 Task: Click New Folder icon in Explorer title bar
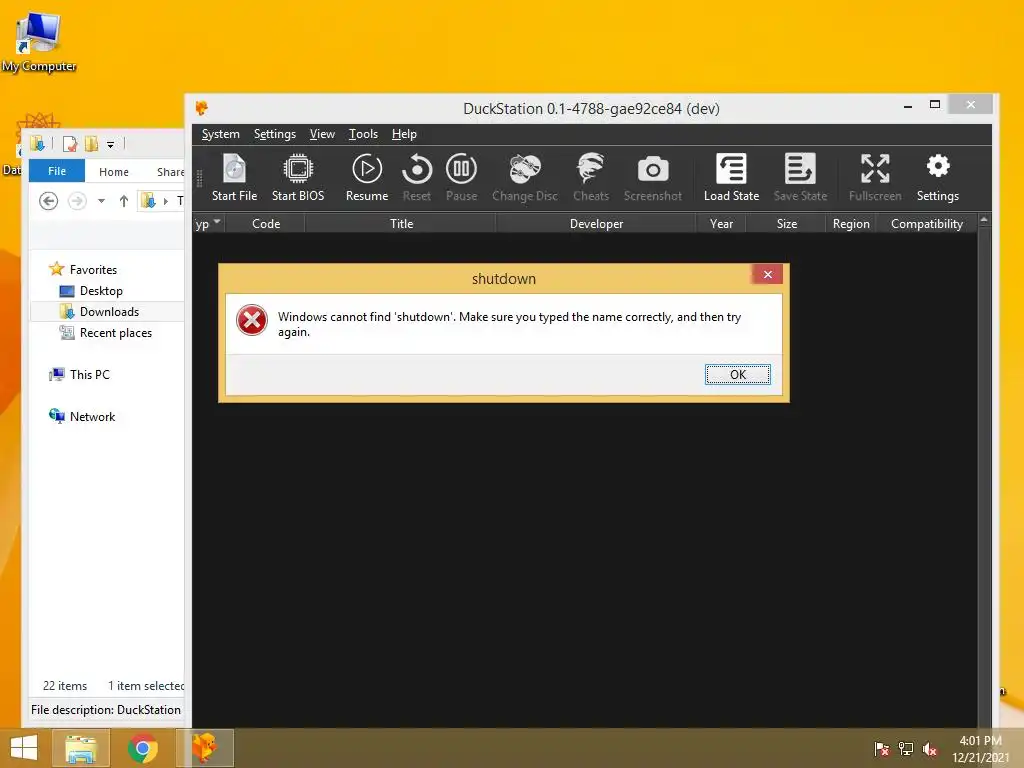pos(91,144)
